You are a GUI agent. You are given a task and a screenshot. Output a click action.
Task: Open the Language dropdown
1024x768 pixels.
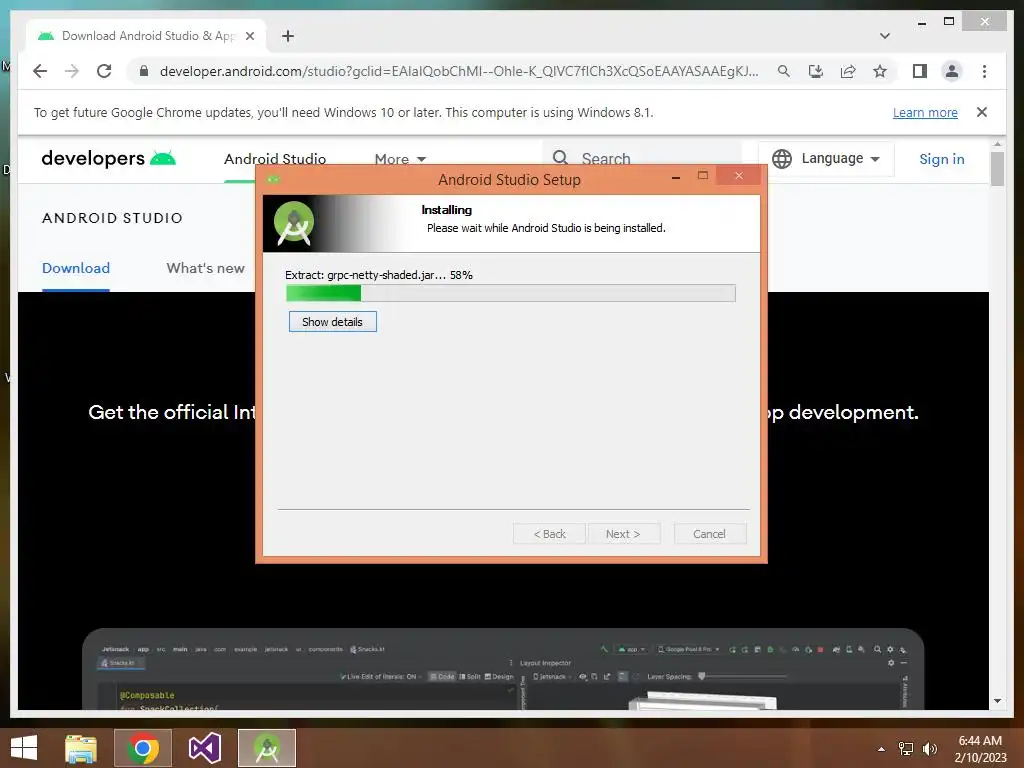point(826,159)
